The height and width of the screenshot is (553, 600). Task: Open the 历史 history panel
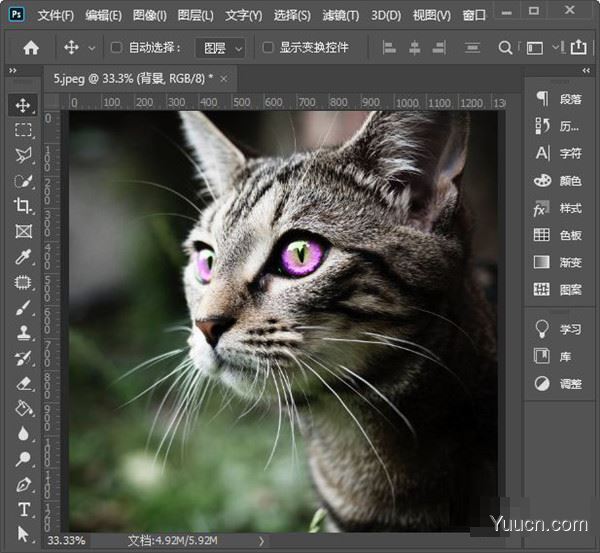click(x=559, y=126)
